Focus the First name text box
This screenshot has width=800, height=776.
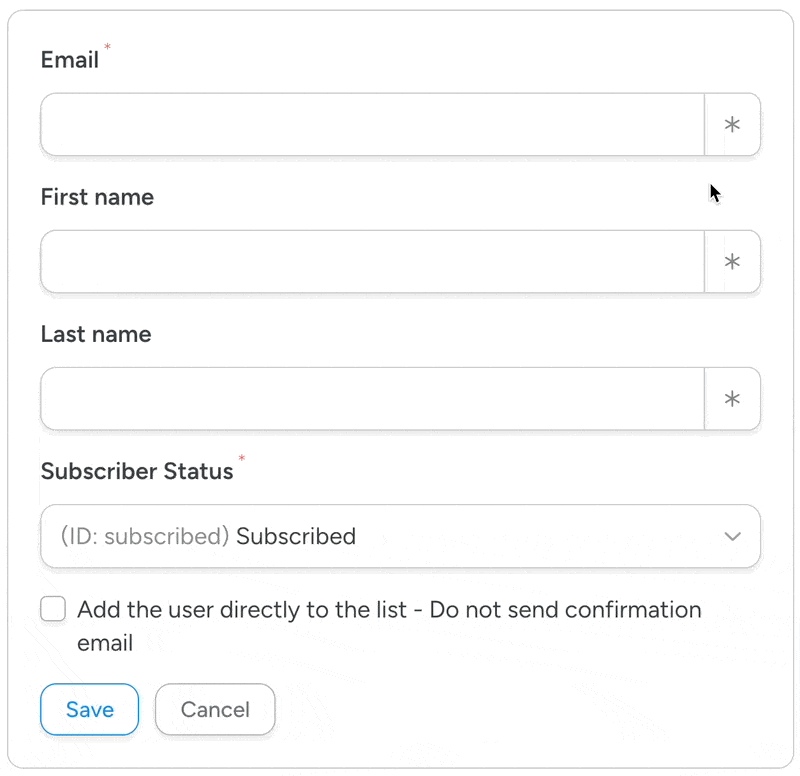(x=372, y=262)
